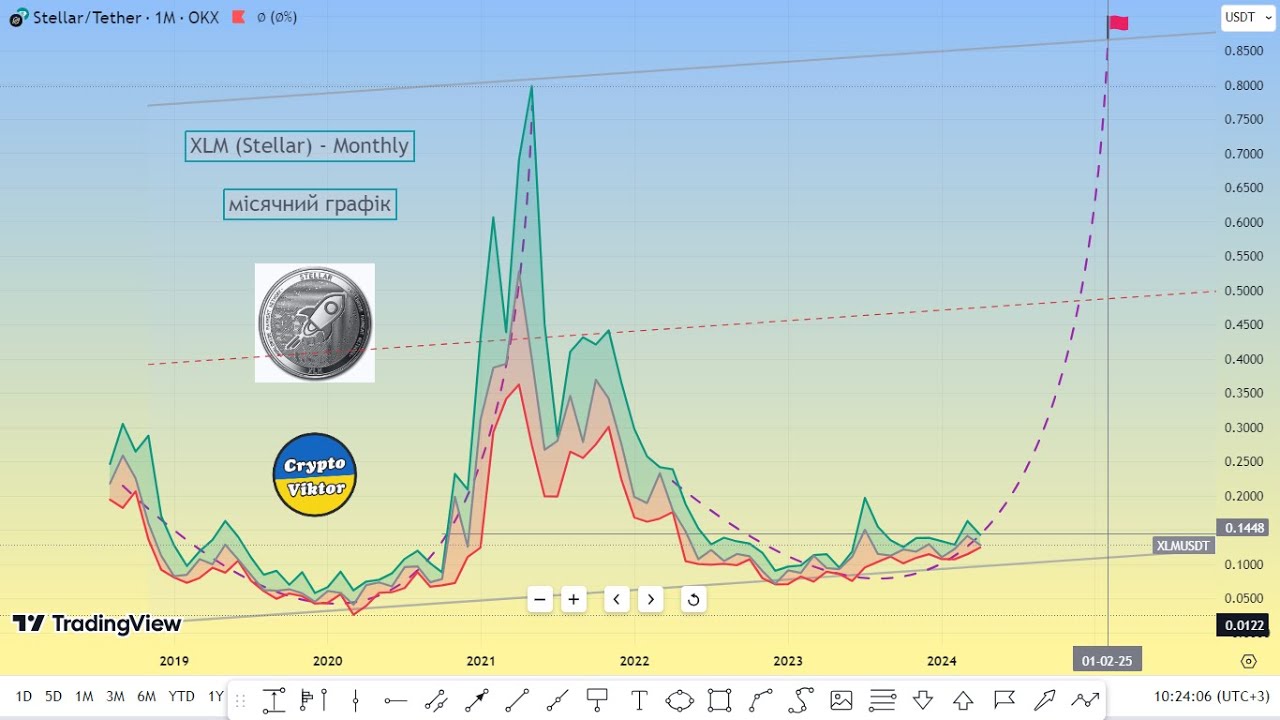Switch to 1Y time range
Image resolution: width=1280 pixels, height=720 pixels.
coord(215,696)
